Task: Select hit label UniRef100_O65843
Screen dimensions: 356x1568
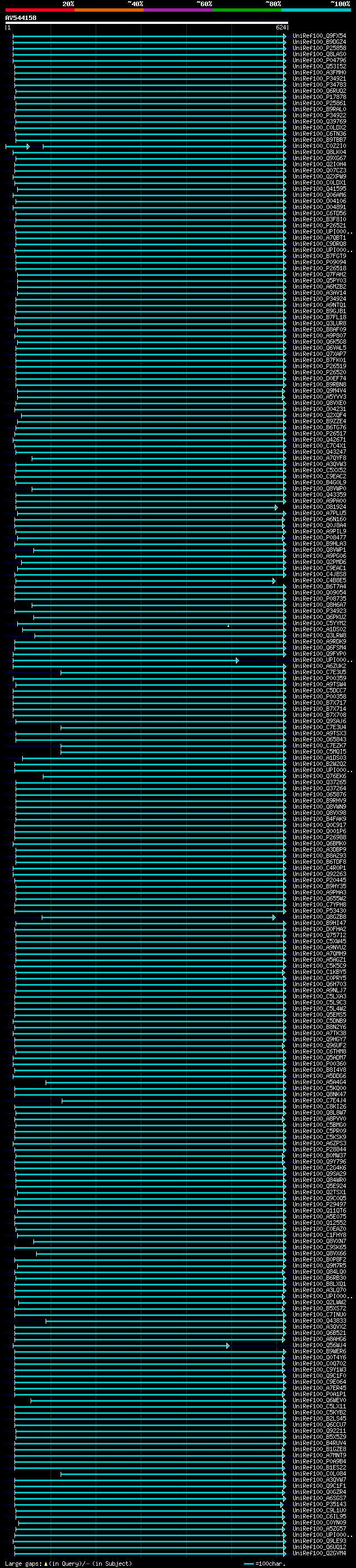Action: (x=319, y=740)
